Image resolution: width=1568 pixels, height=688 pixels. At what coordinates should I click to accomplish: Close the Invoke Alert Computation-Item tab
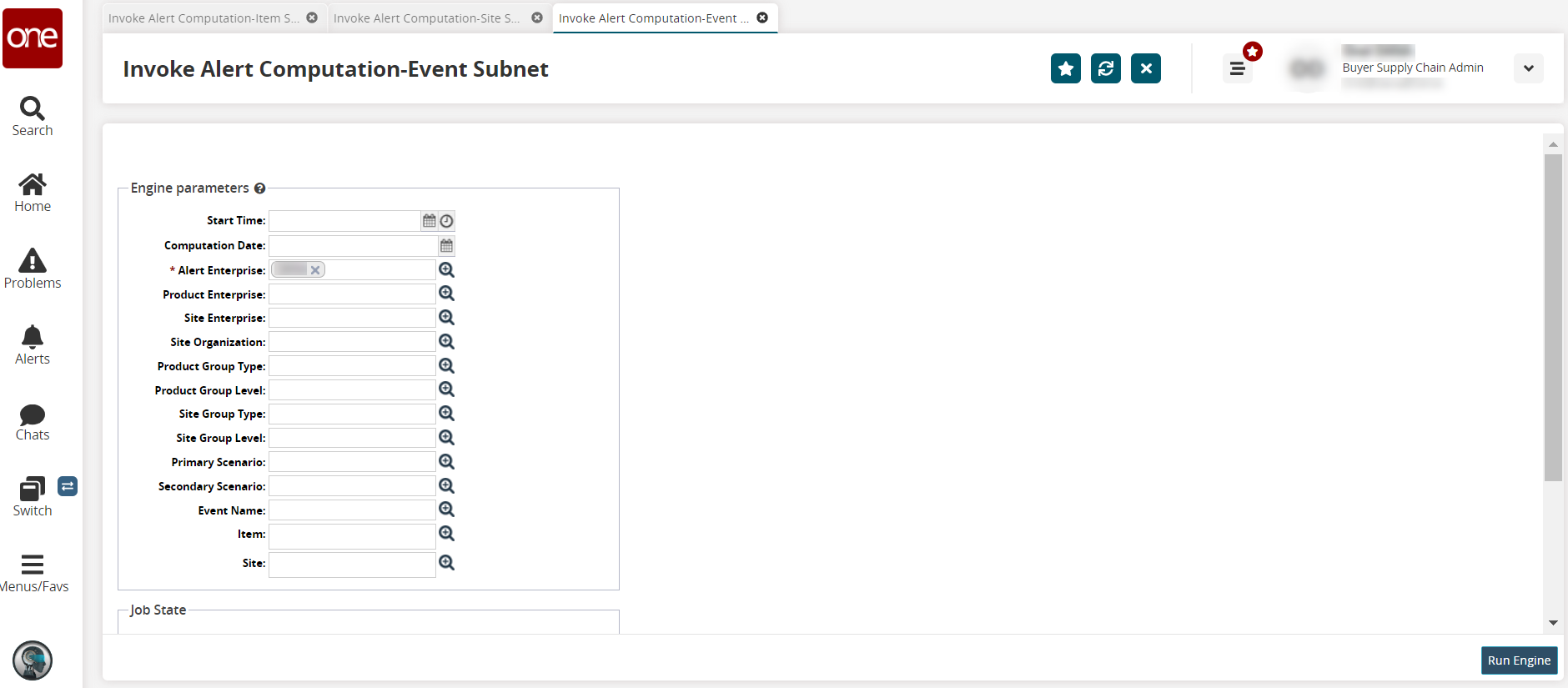[312, 18]
